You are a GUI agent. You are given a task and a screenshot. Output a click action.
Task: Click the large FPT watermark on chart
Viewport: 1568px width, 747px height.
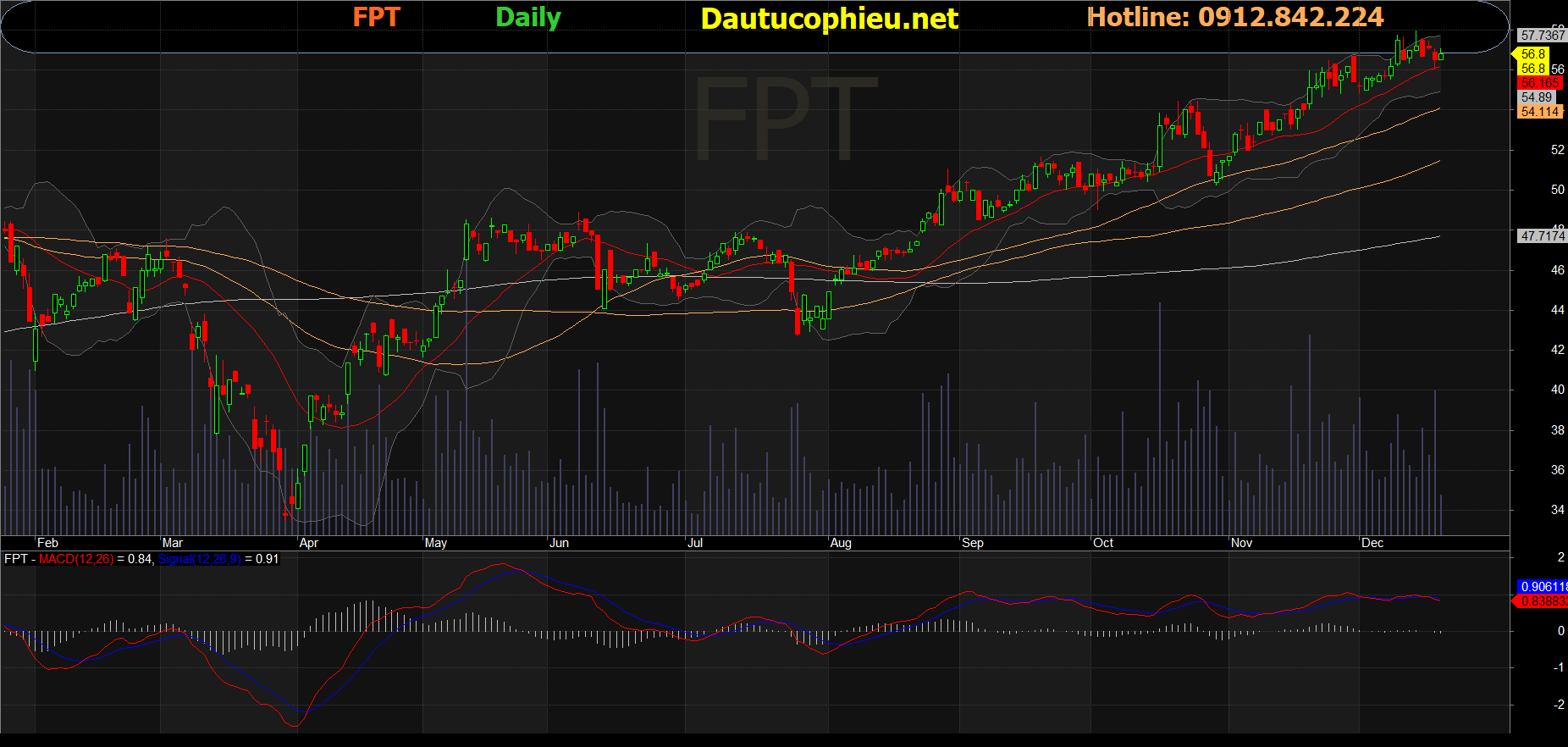[785, 119]
